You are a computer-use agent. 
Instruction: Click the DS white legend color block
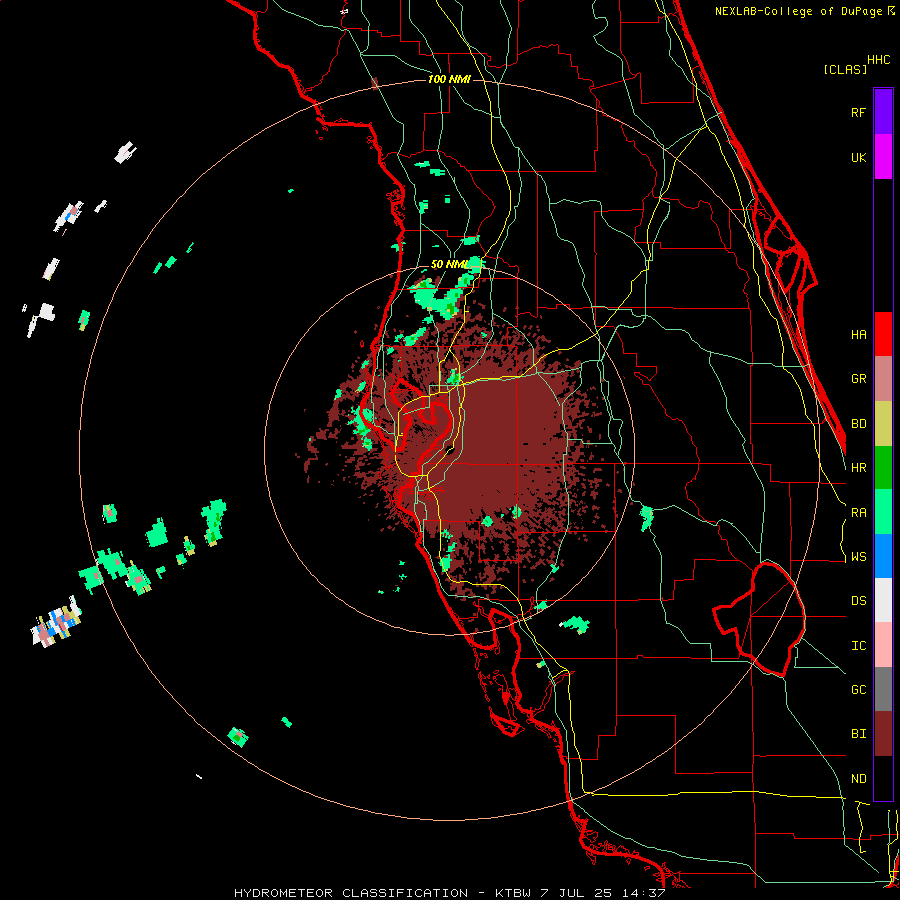coord(883,600)
